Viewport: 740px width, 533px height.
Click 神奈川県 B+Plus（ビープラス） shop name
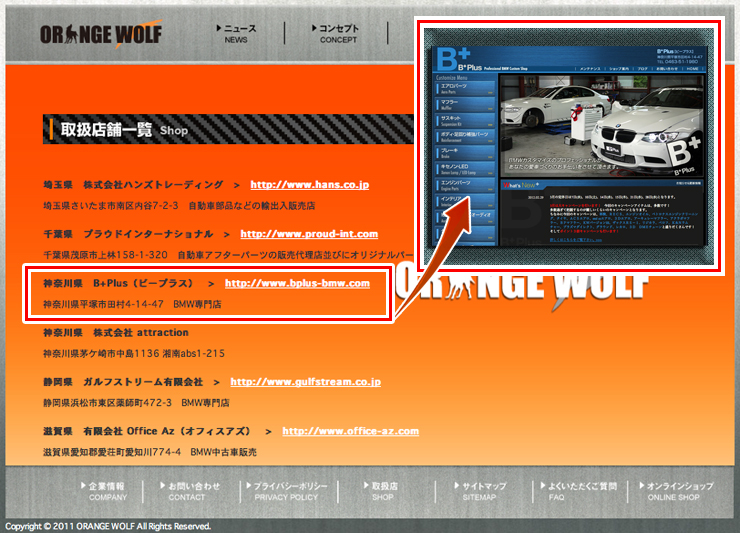tap(118, 283)
